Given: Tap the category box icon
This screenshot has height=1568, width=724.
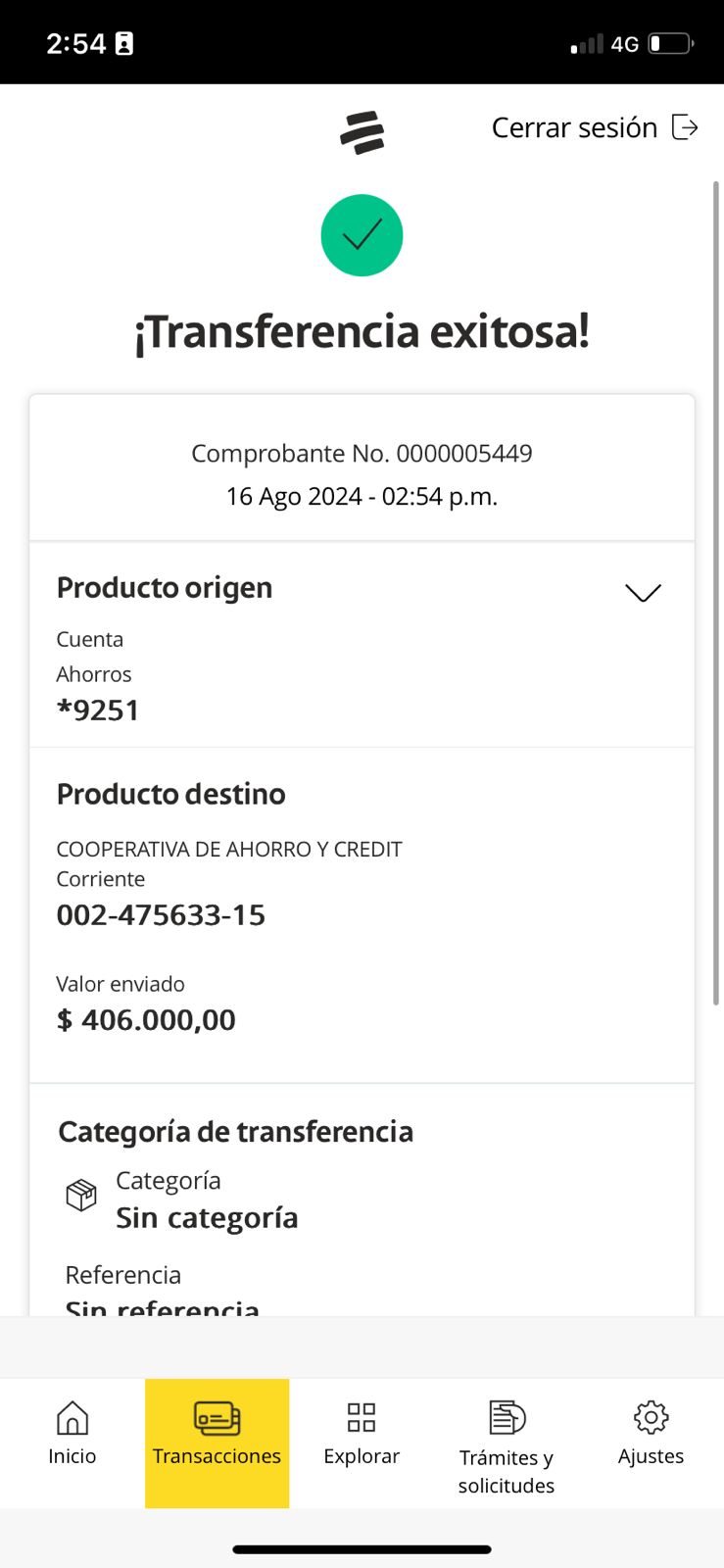Looking at the screenshot, I should click(81, 1195).
